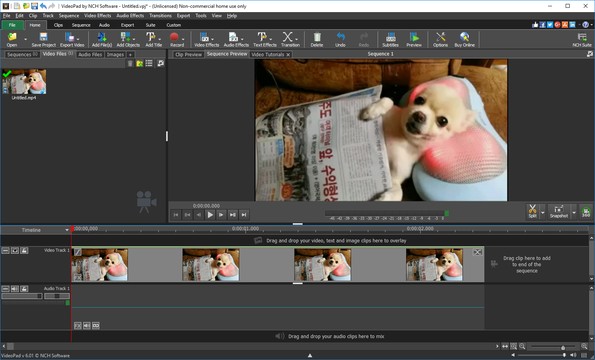The width and height of the screenshot is (595, 360).
Task: Start recording with the Record icon
Action: (x=175, y=39)
